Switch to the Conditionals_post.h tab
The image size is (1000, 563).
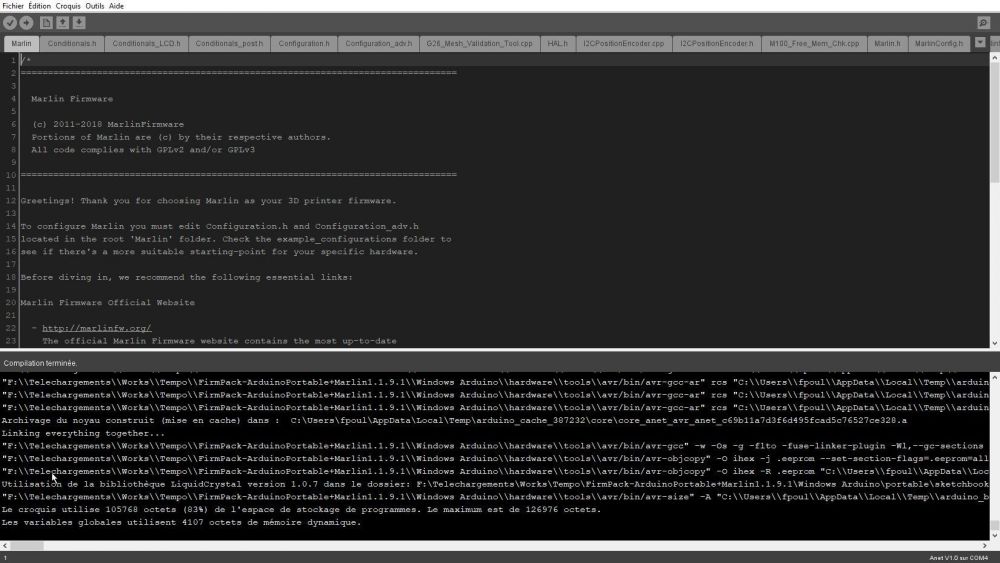click(x=229, y=43)
